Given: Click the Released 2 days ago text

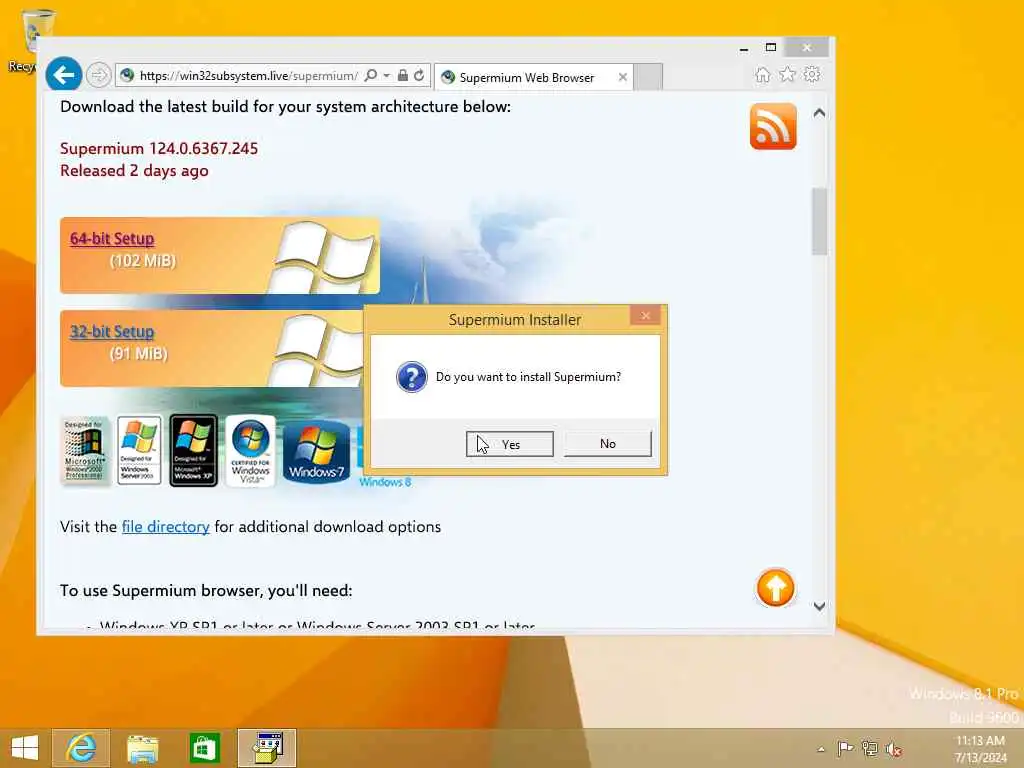Looking at the screenshot, I should click(134, 170).
